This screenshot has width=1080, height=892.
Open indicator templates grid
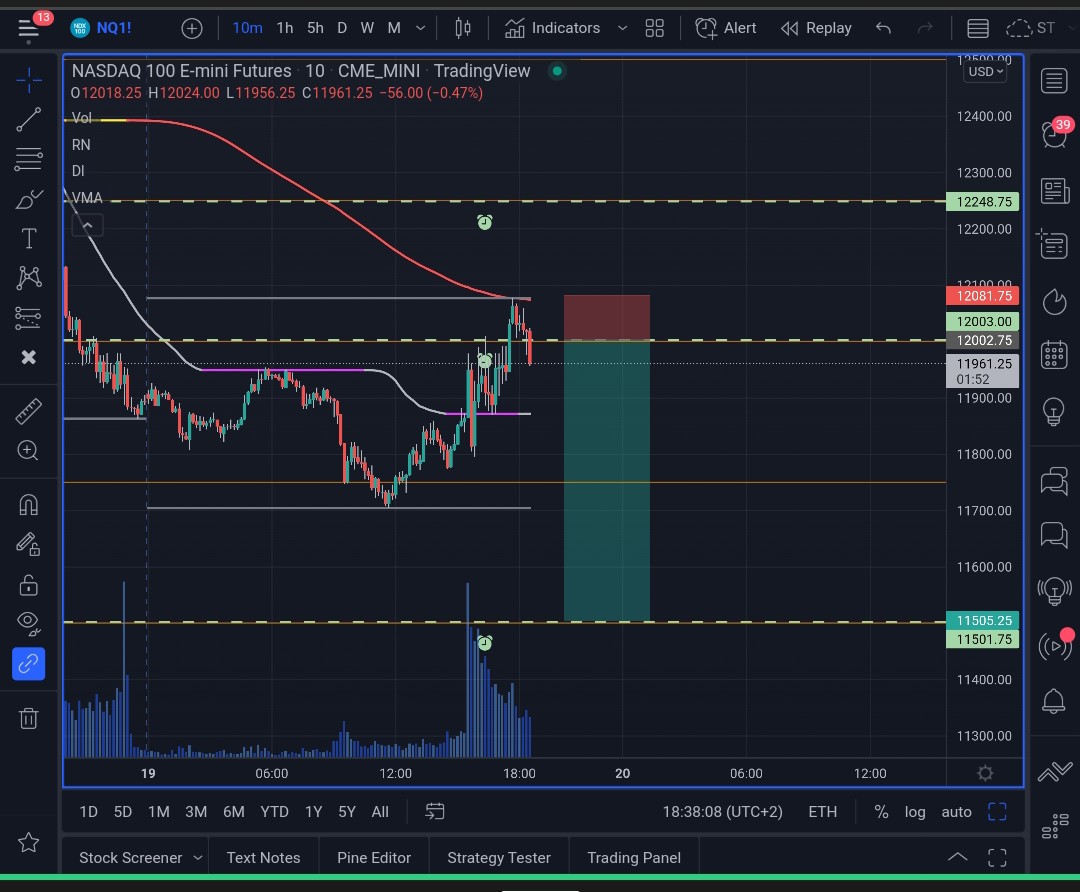click(654, 28)
